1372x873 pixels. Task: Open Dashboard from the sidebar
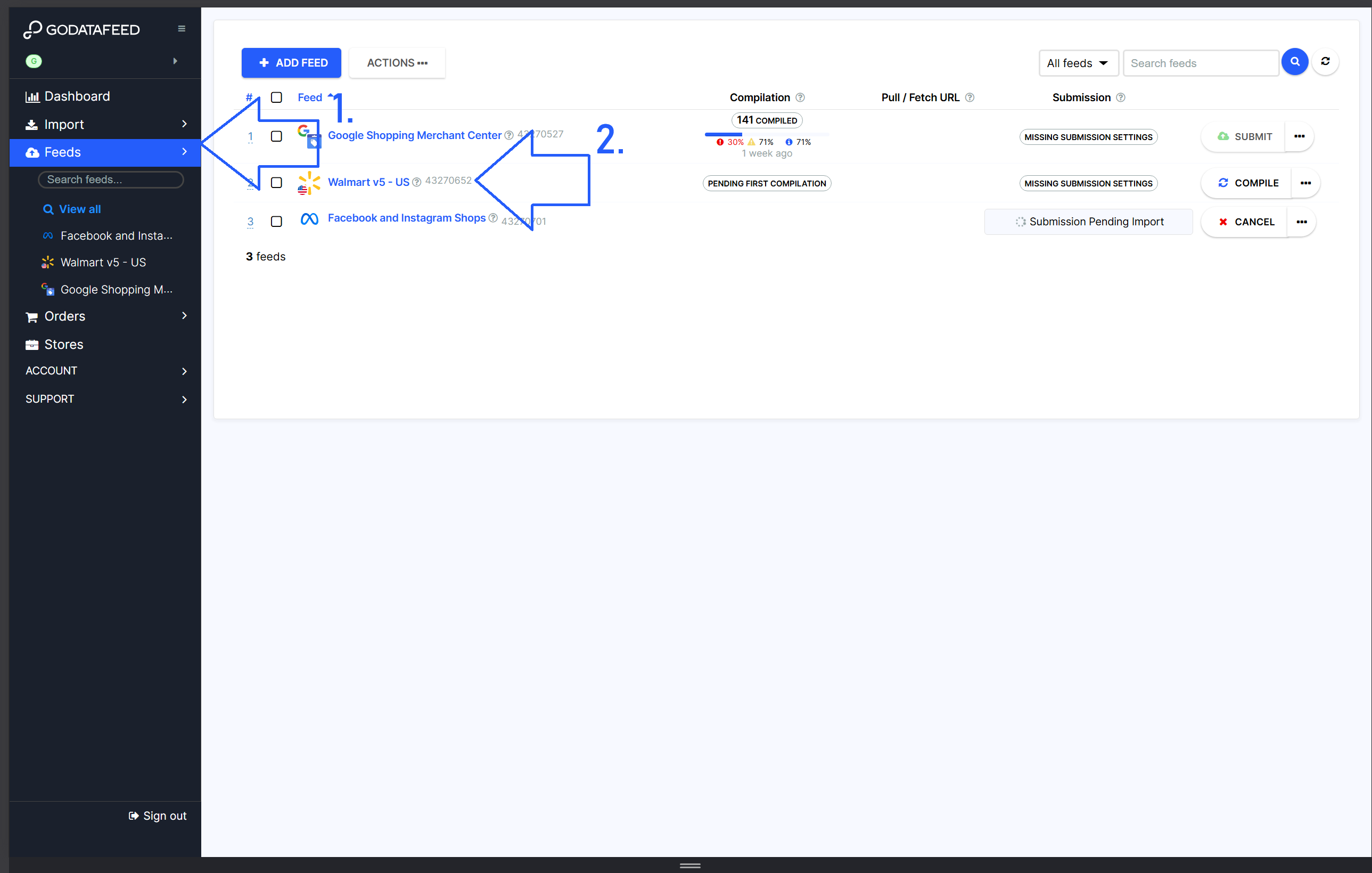point(77,96)
